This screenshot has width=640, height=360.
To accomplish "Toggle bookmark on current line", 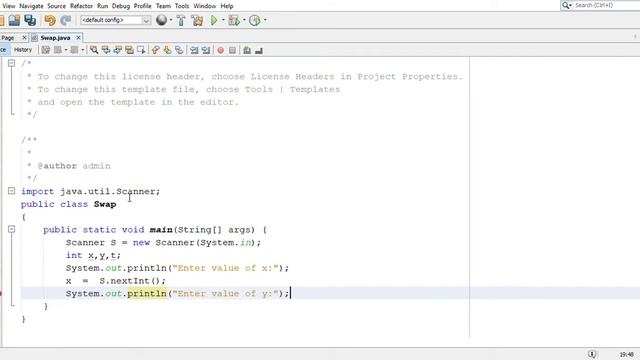I will coord(179,50).
